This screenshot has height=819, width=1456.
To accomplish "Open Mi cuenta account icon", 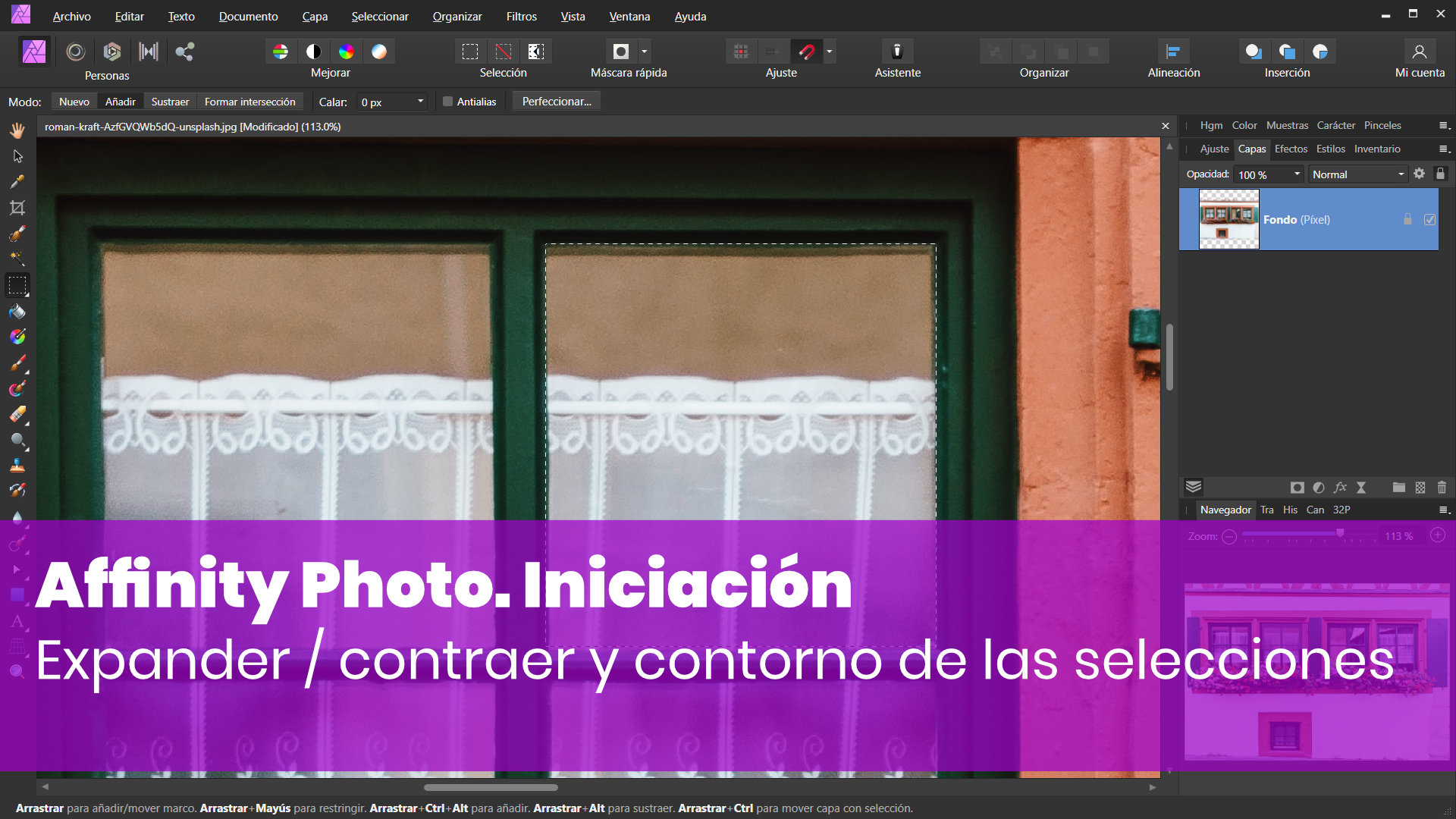I will coord(1420,52).
